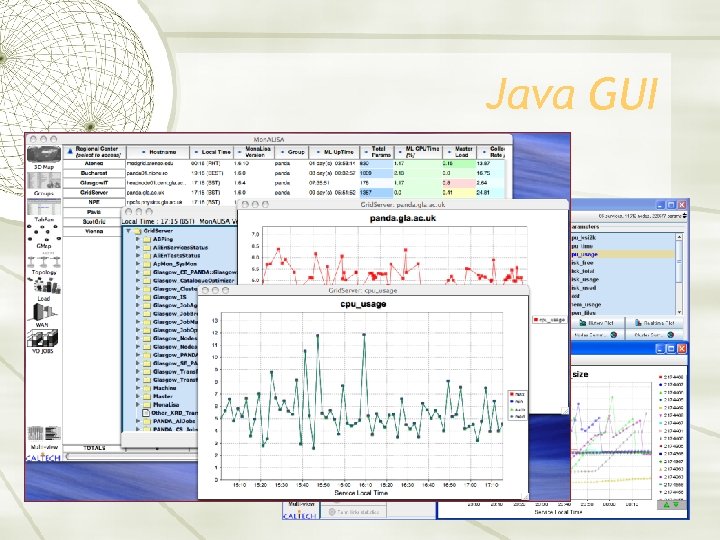The image size is (720, 540).
Task: Show the Topology view
Action: 44,262
